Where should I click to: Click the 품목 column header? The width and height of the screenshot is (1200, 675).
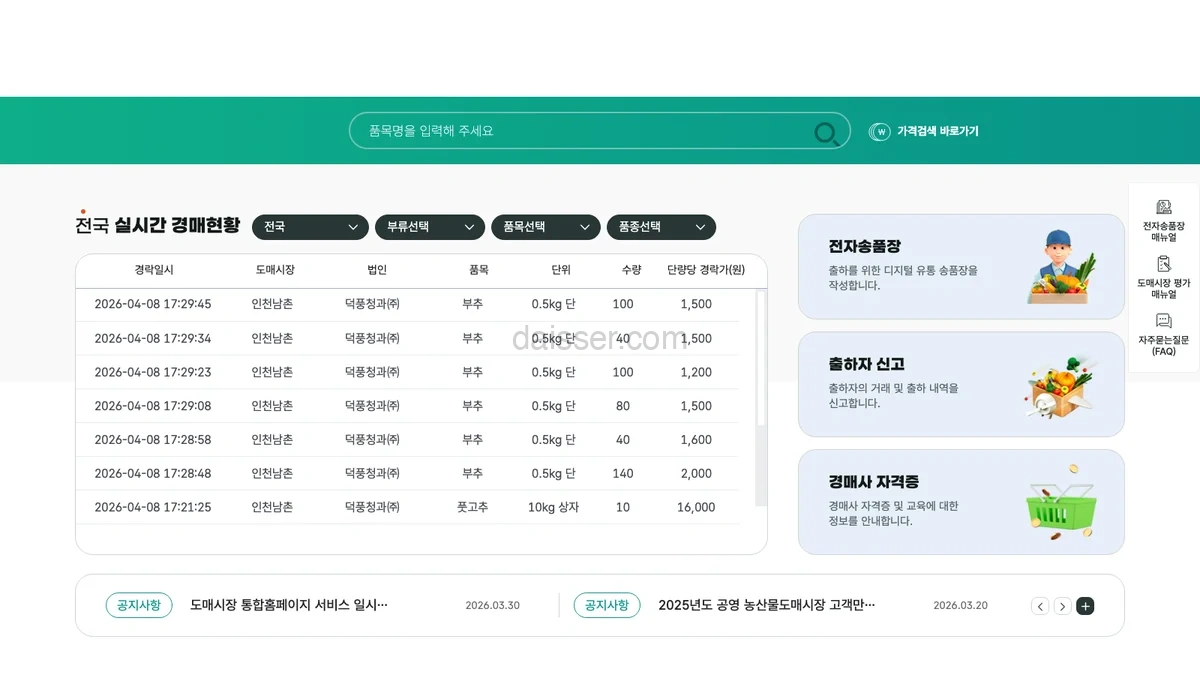[x=479, y=270]
